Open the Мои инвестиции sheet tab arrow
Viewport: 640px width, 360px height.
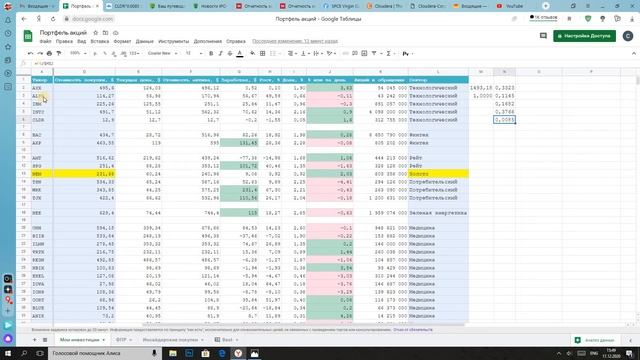[x=104, y=340]
